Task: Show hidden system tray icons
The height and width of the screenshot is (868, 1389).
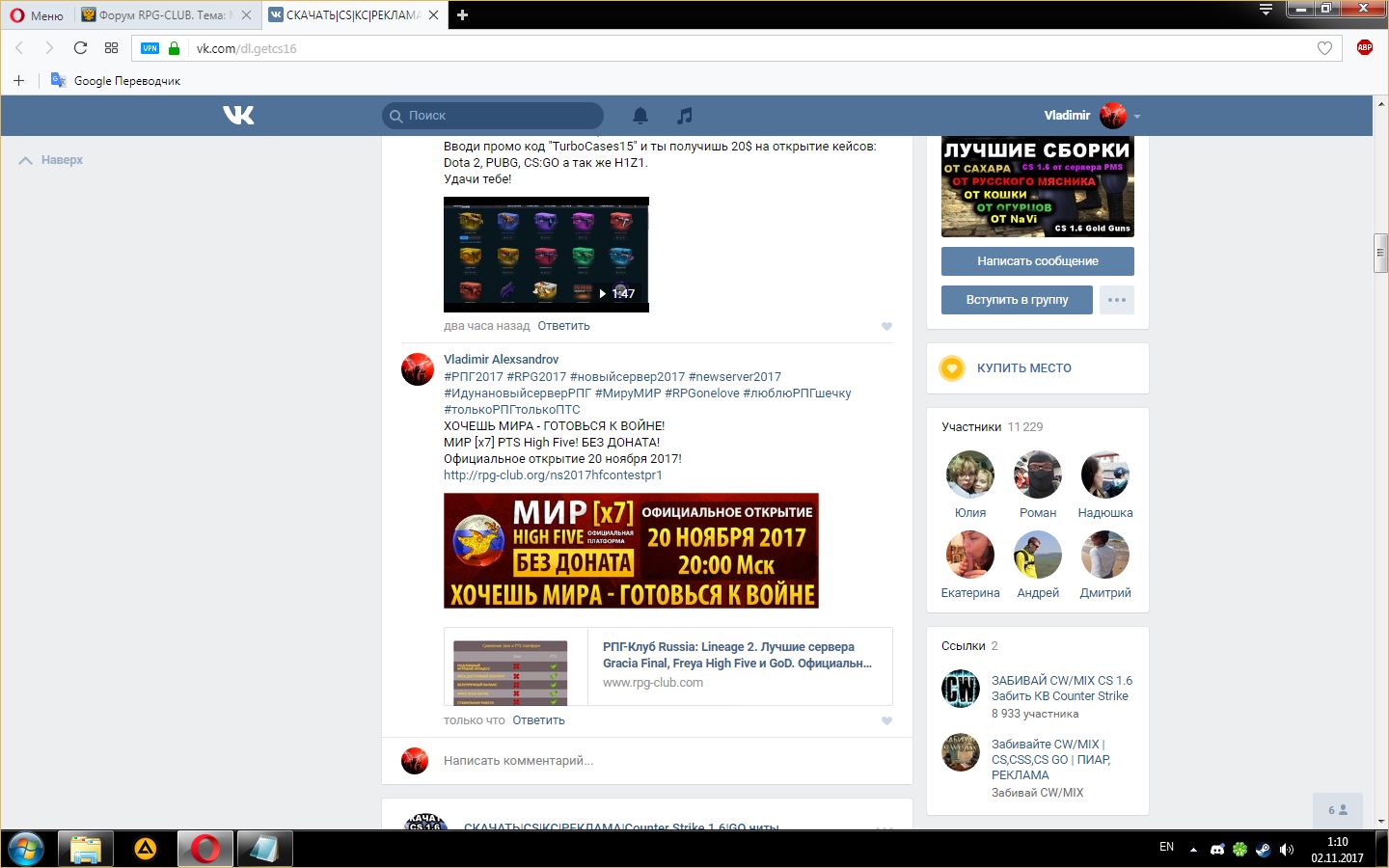Action: pyautogui.click(x=1193, y=850)
